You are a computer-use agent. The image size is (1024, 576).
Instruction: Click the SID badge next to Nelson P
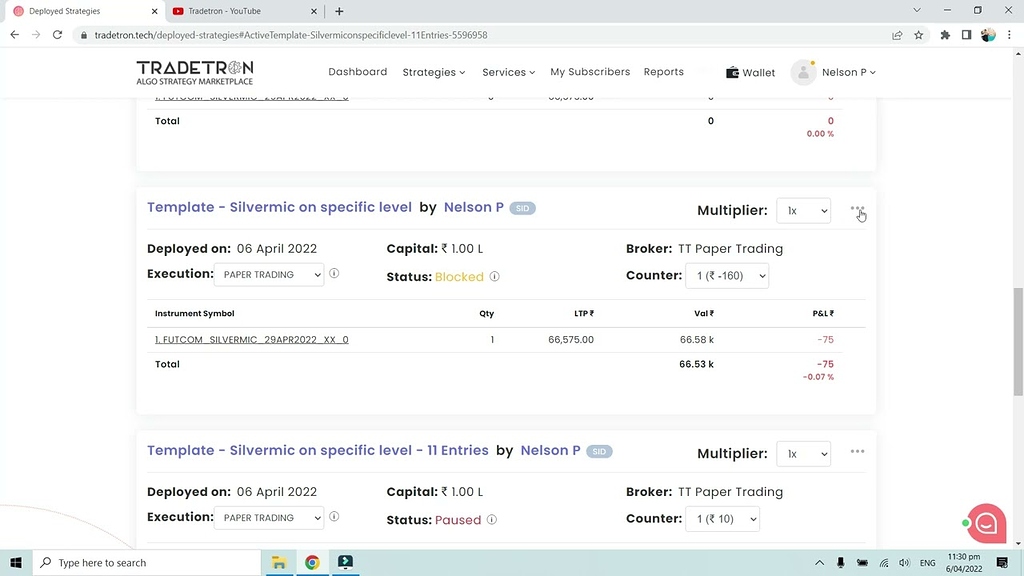pos(522,208)
